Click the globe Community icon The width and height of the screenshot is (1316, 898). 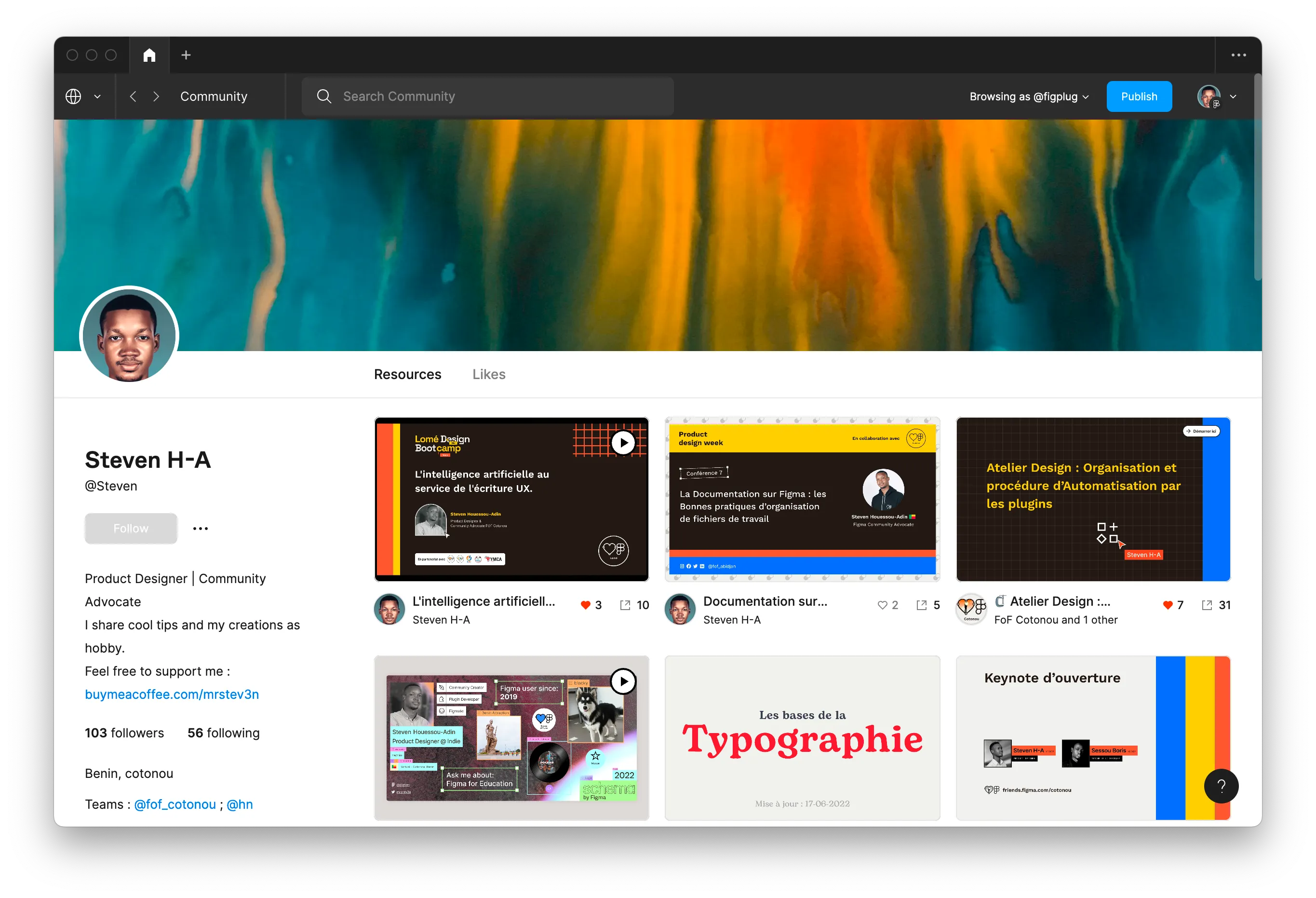(74, 96)
